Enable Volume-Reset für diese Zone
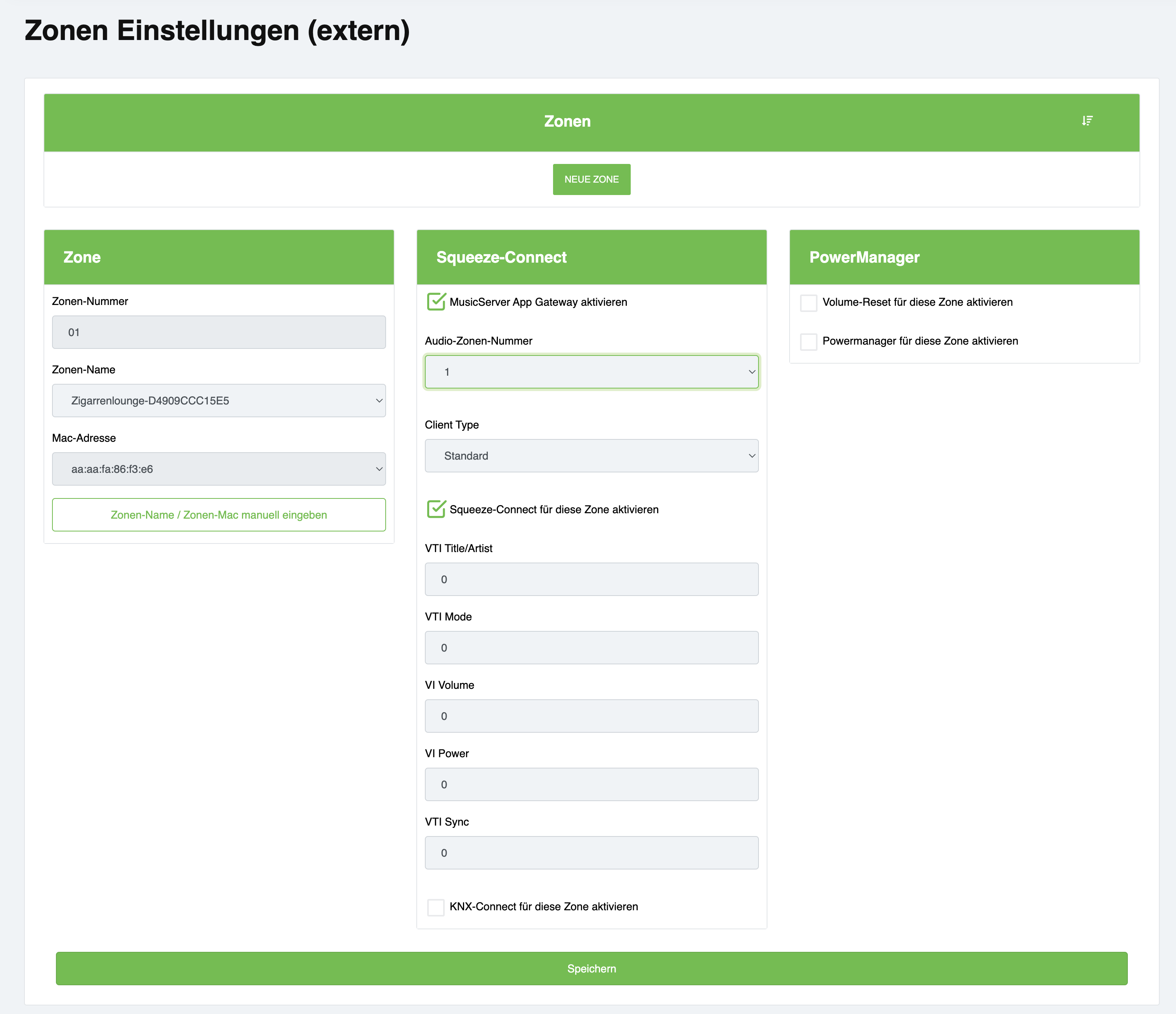 808,303
